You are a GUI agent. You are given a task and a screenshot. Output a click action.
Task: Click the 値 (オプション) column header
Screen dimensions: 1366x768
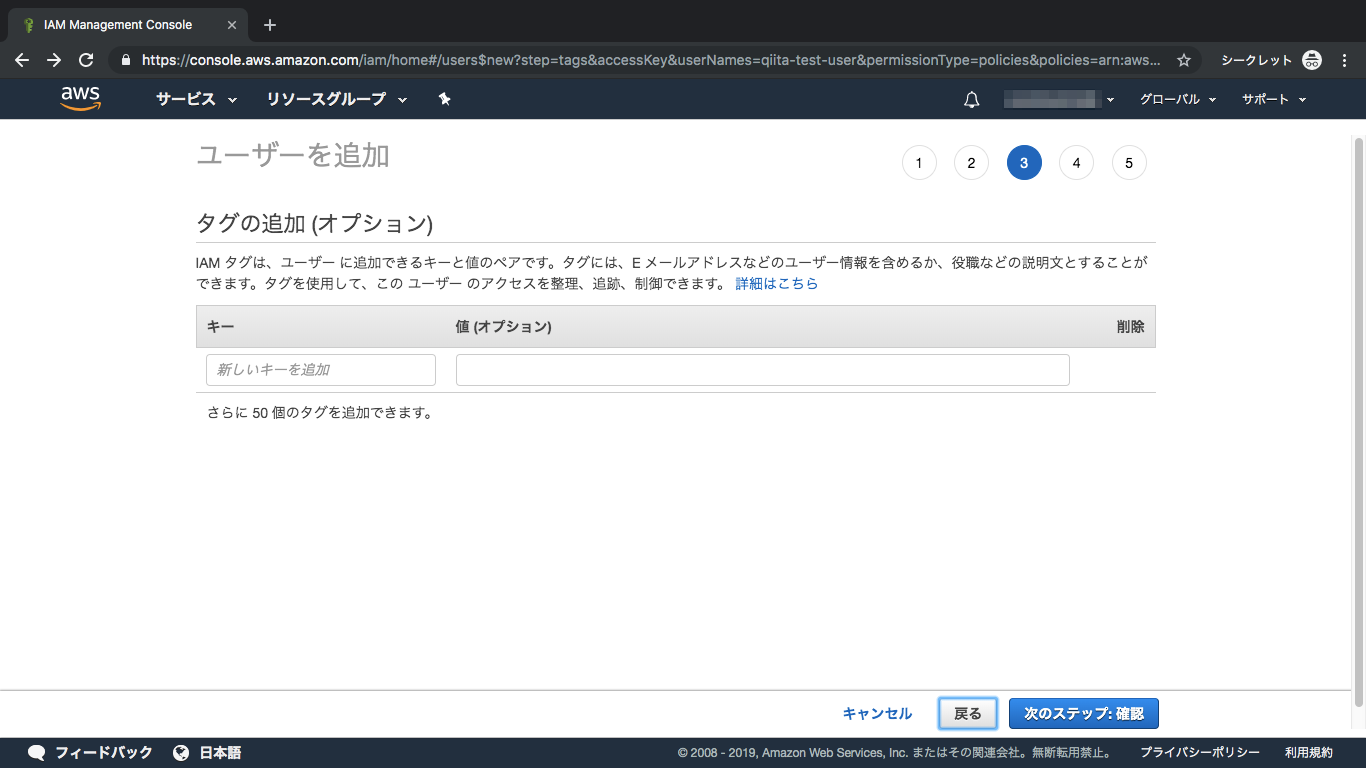coord(504,327)
